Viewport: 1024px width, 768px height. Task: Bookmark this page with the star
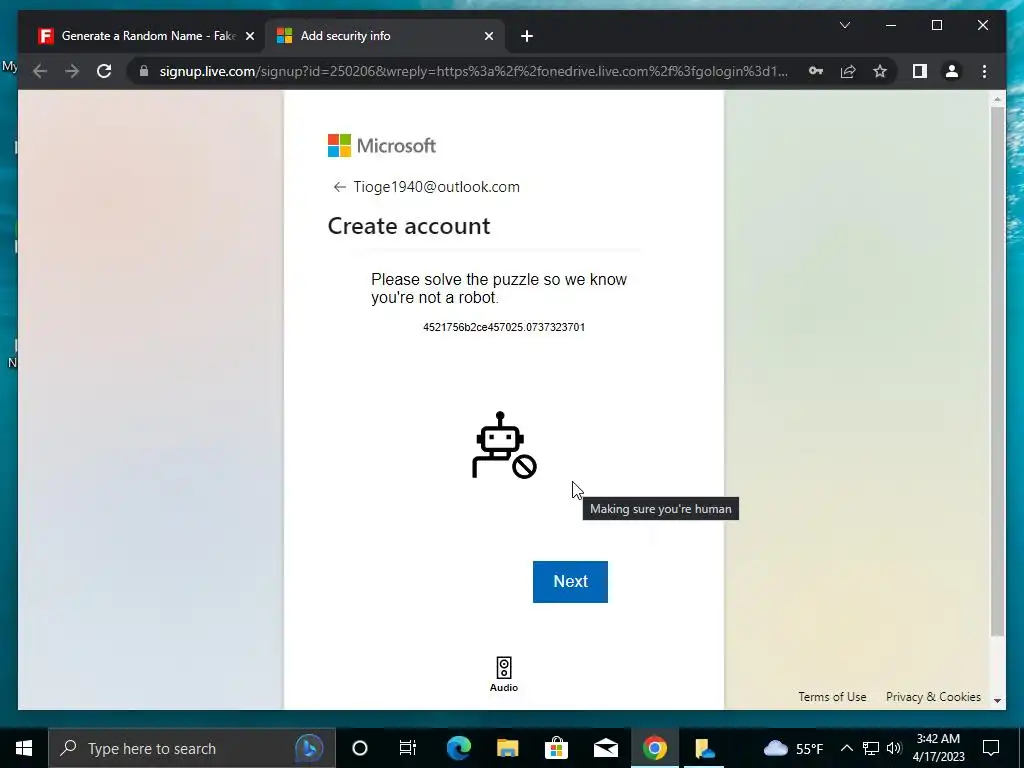(880, 71)
